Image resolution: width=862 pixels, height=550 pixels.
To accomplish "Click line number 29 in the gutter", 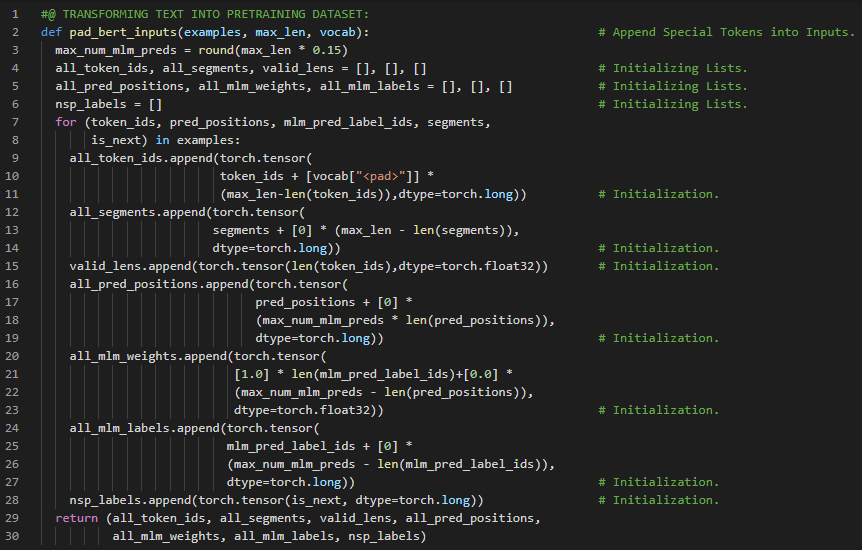I will coord(15,518).
